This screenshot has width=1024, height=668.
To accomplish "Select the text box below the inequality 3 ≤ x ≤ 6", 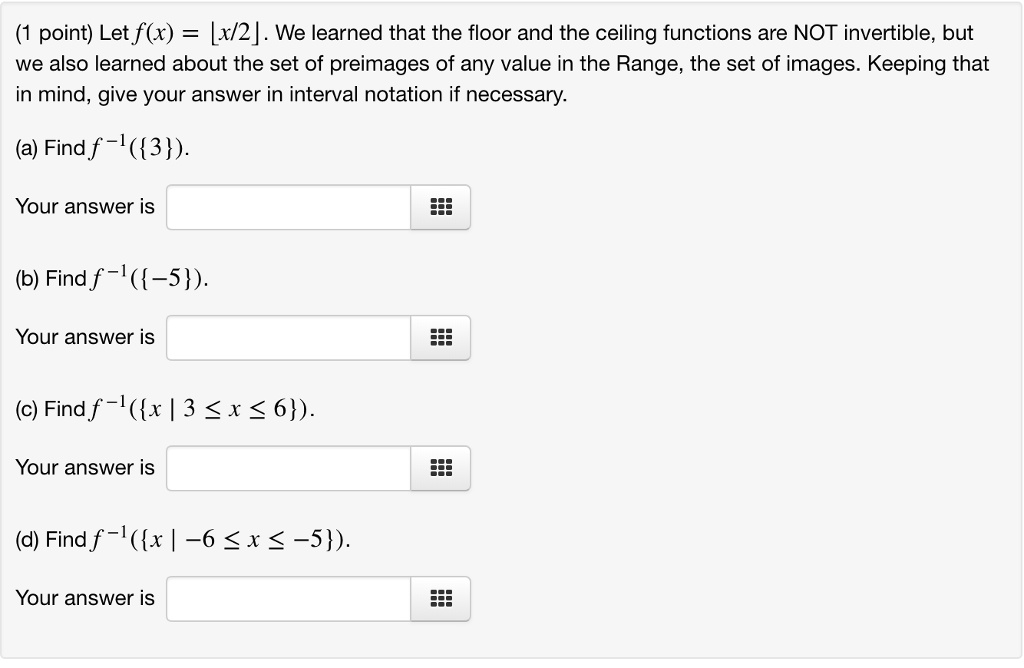I will click(288, 468).
